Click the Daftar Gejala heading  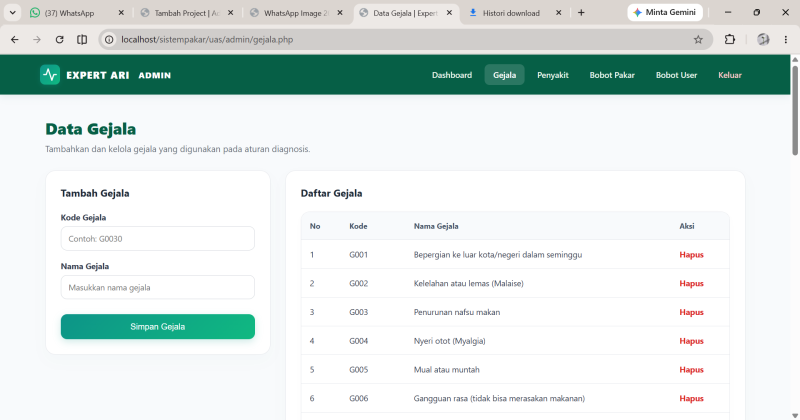pyautogui.click(x=331, y=193)
